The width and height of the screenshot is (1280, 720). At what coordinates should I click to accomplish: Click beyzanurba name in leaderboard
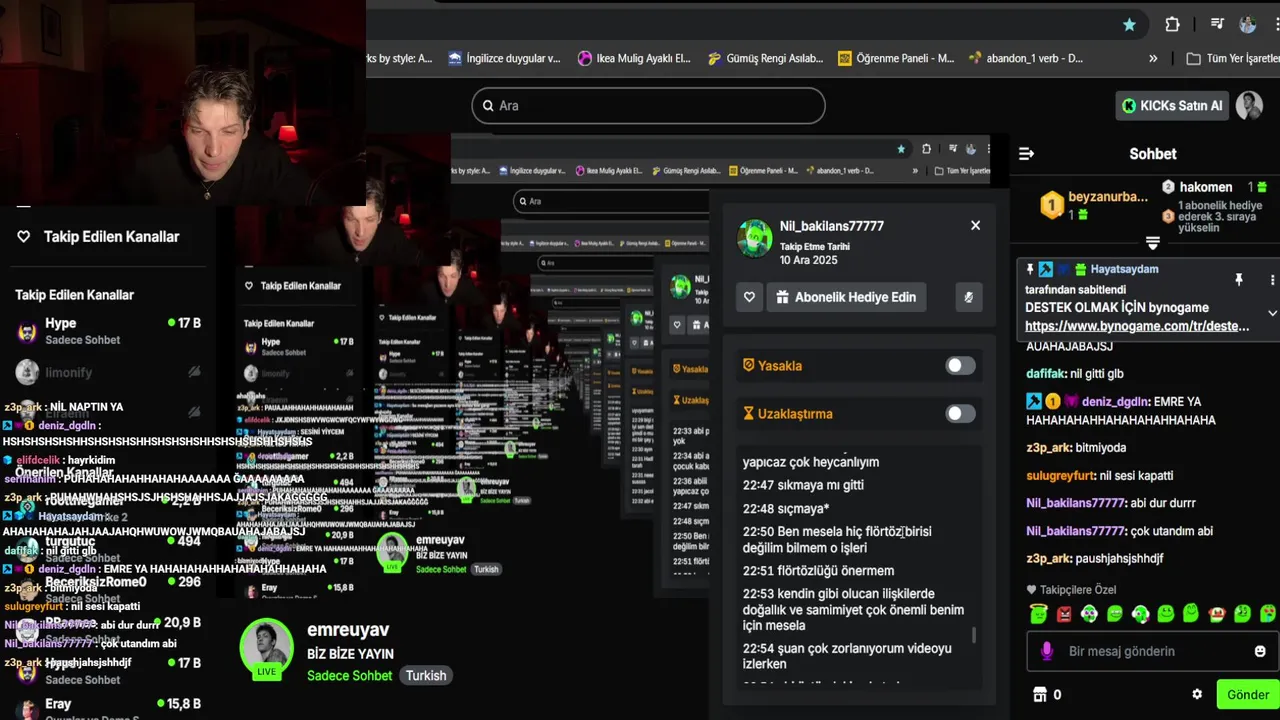1108,197
